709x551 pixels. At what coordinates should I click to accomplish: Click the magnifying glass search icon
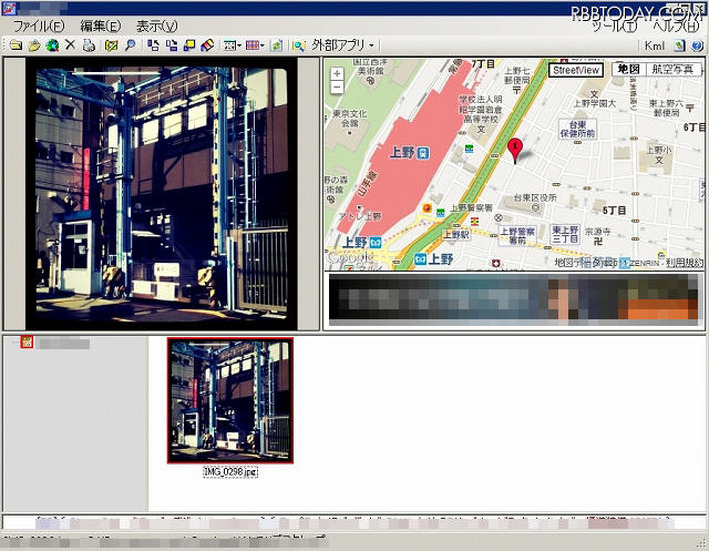130,45
